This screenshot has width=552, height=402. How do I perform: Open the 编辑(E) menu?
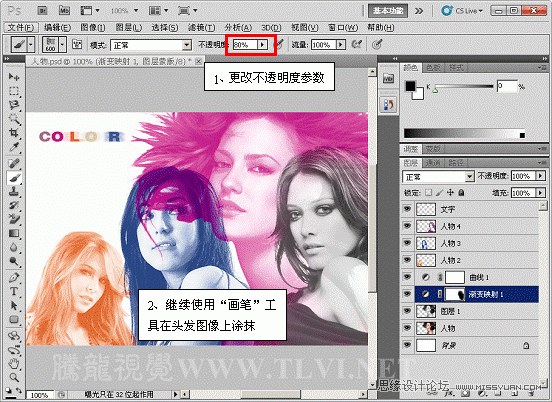[x=57, y=27]
